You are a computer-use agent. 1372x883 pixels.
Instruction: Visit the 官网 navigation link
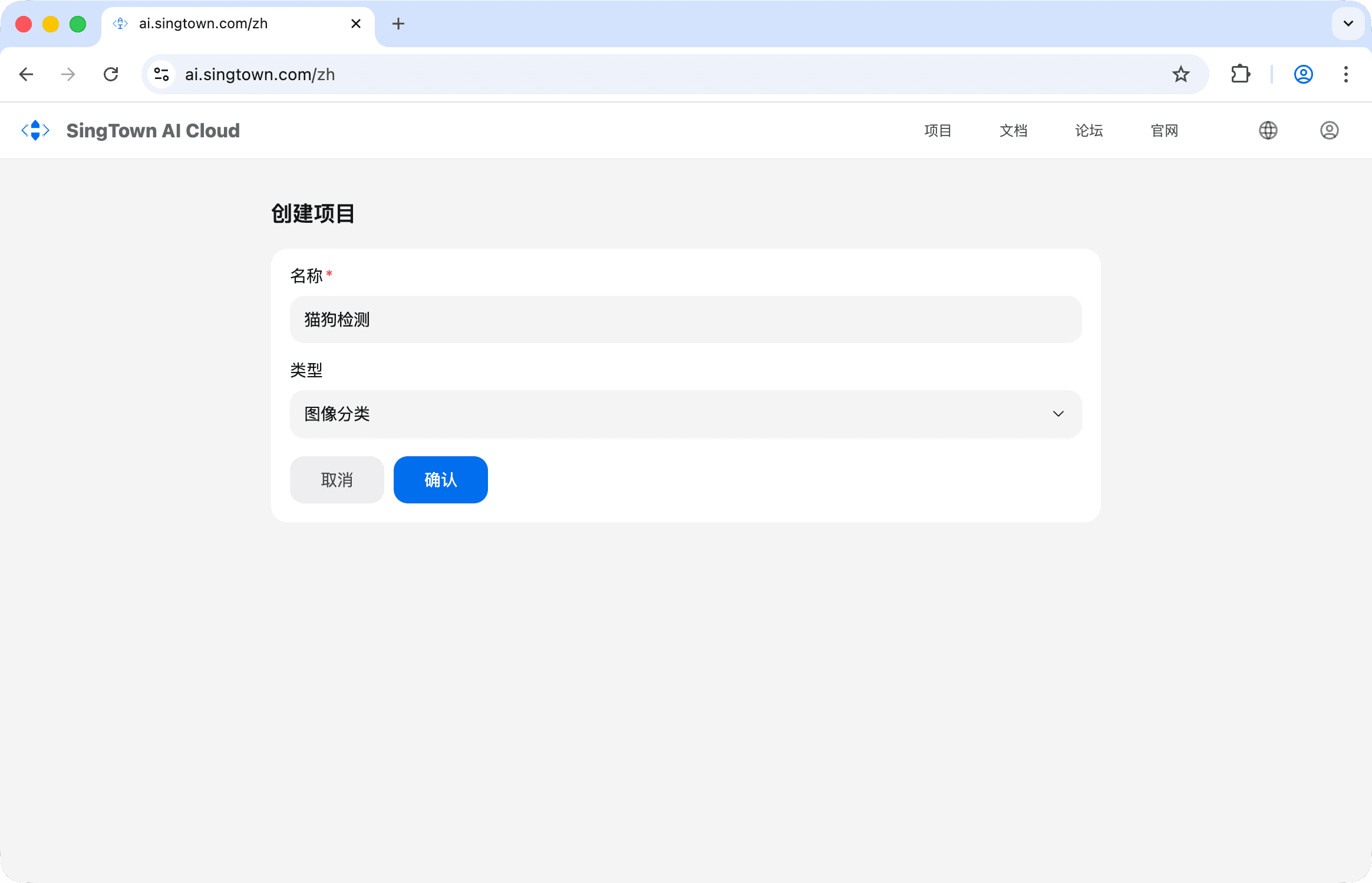click(x=1164, y=130)
